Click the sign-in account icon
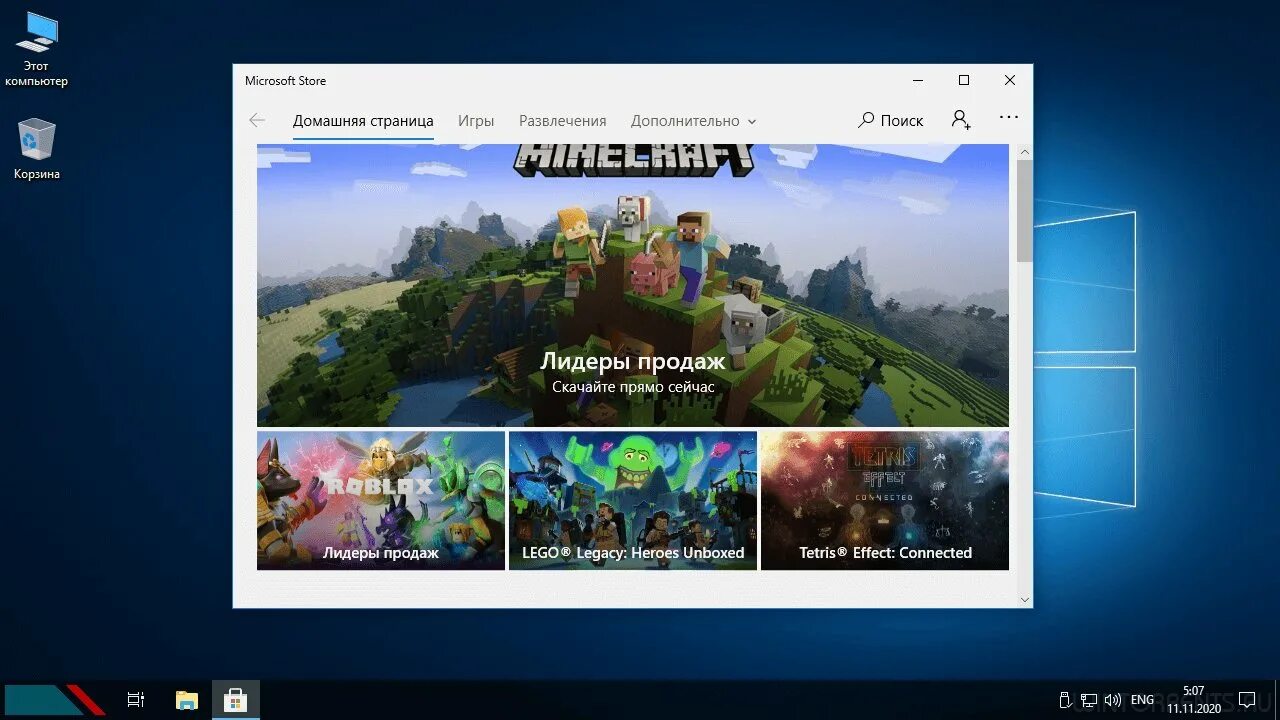The width and height of the screenshot is (1280, 720). click(961, 120)
